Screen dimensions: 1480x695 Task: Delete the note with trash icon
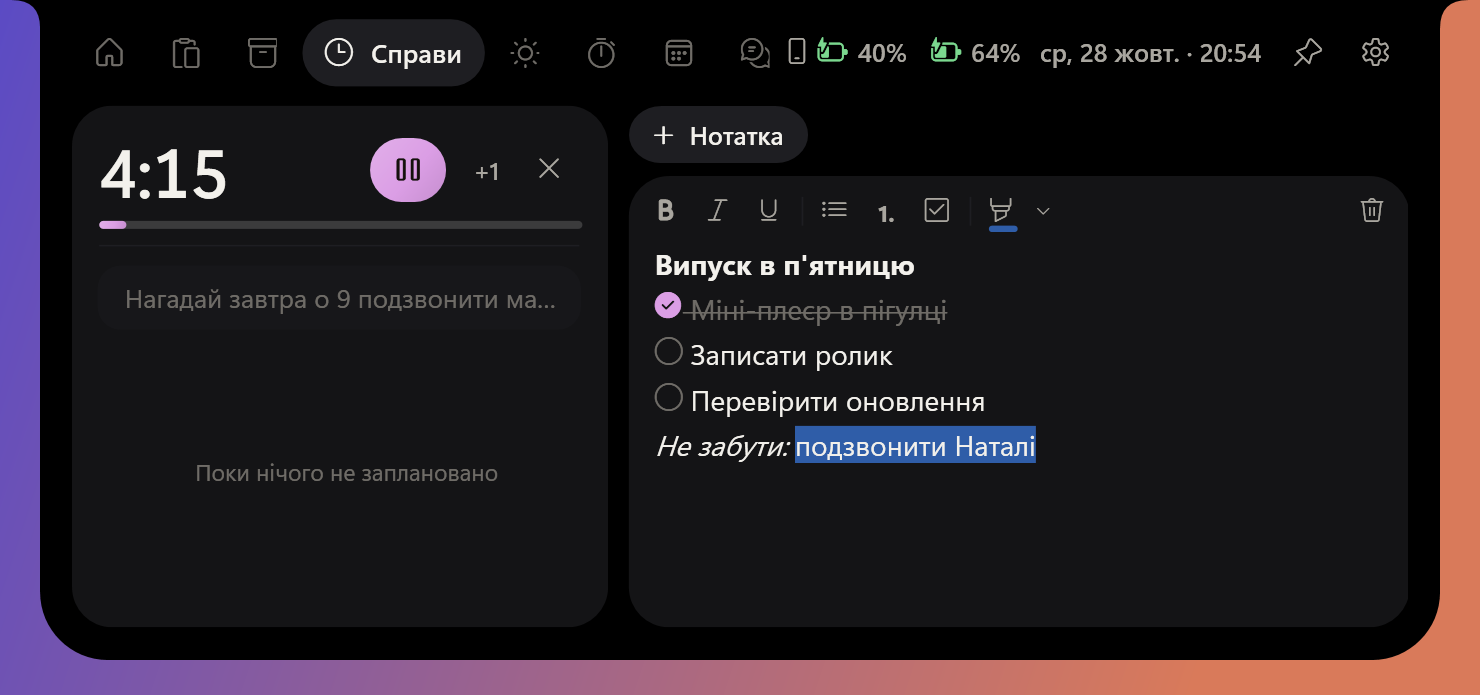pos(1372,210)
